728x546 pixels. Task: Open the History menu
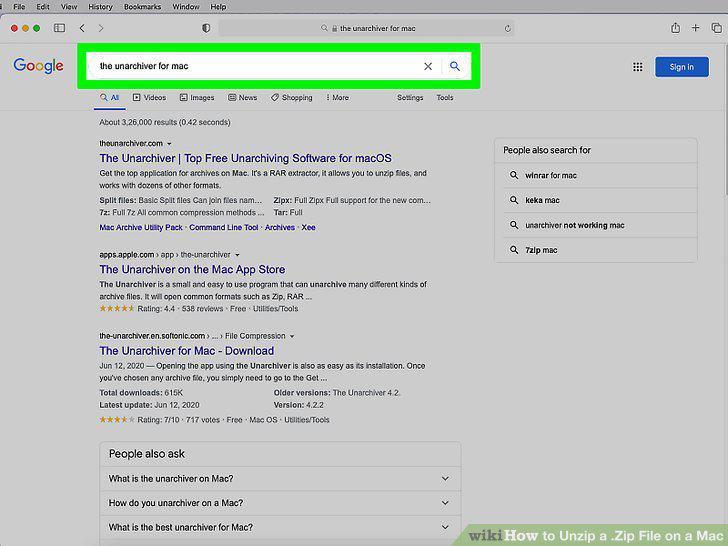pos(100,6)
